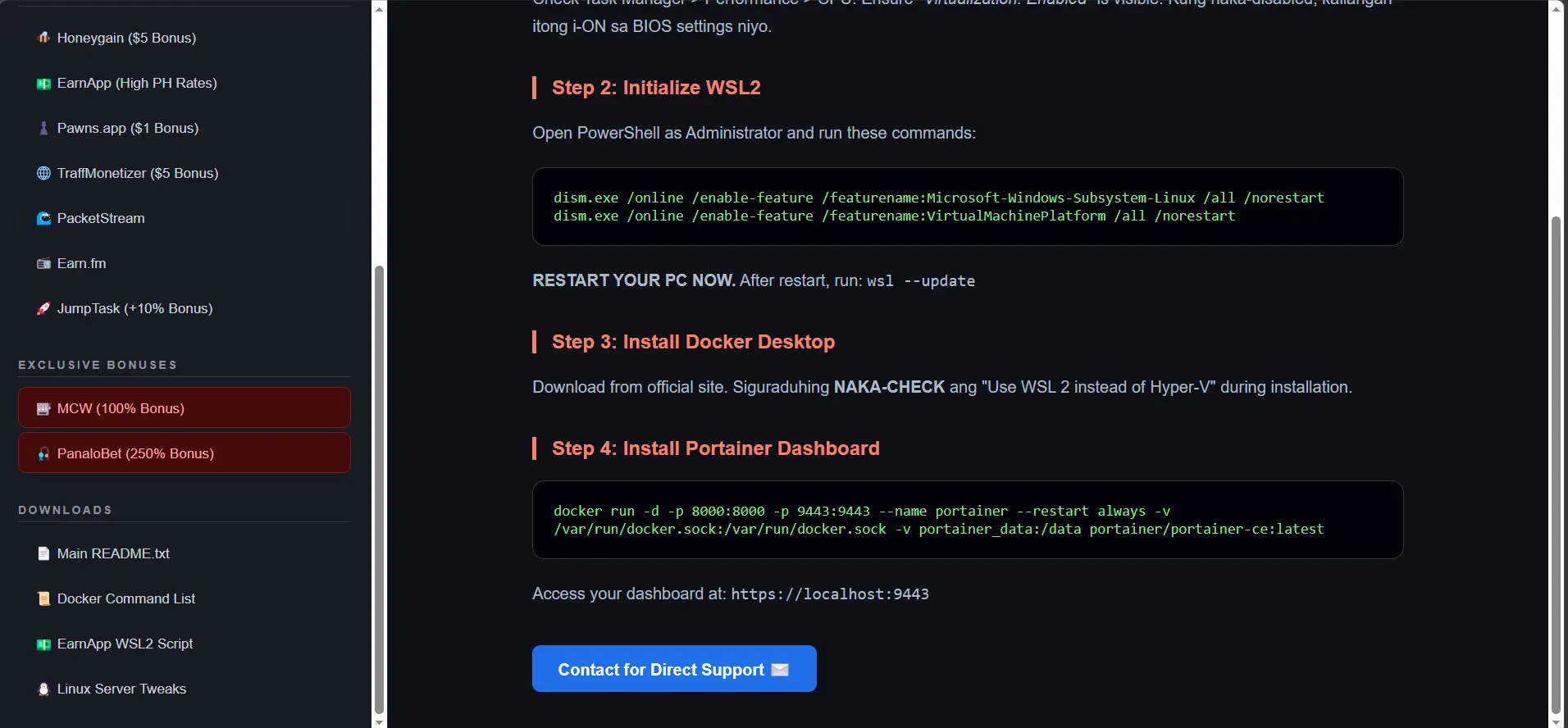The height and width of the screenshot is (728, 1568).
Task: Click the EarnApp money icon in sidebar
Action: pyautogui.click(x=43, y=84)
